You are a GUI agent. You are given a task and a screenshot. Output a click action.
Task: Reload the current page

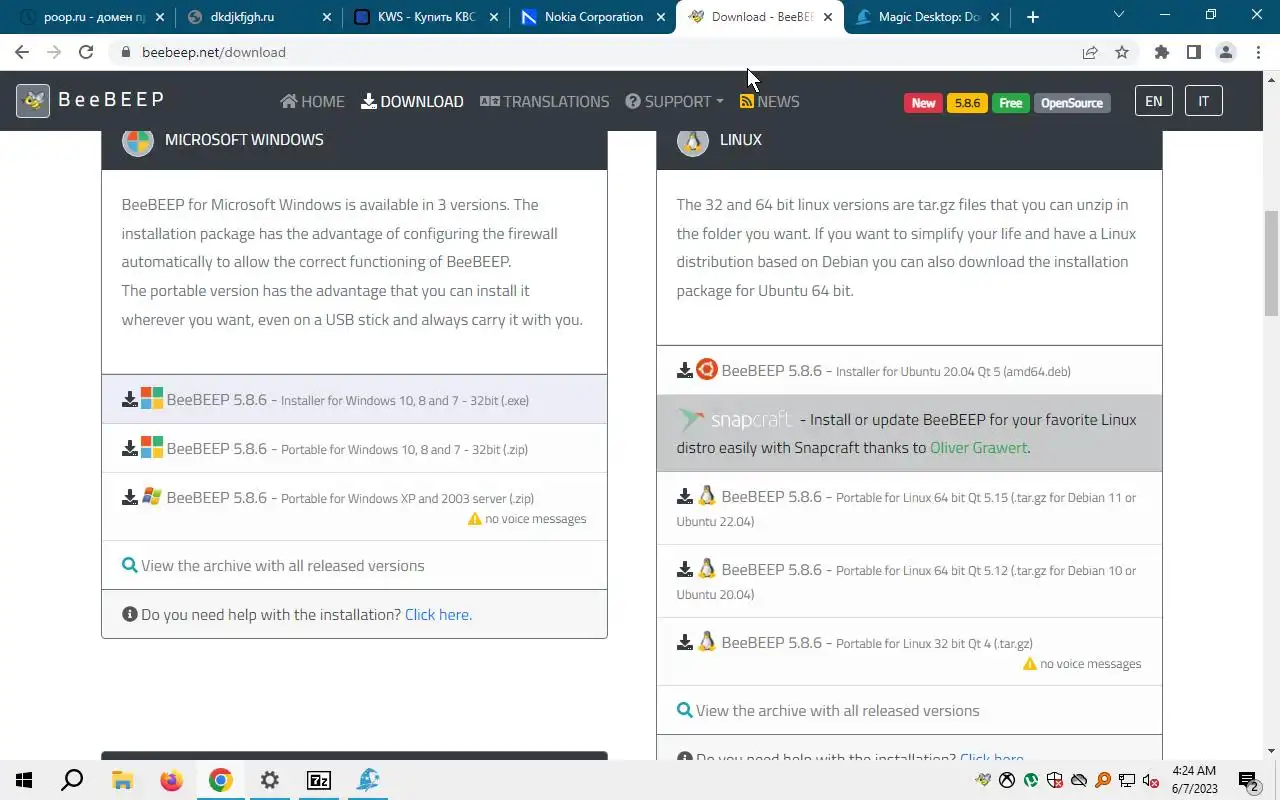coord(86,52)
